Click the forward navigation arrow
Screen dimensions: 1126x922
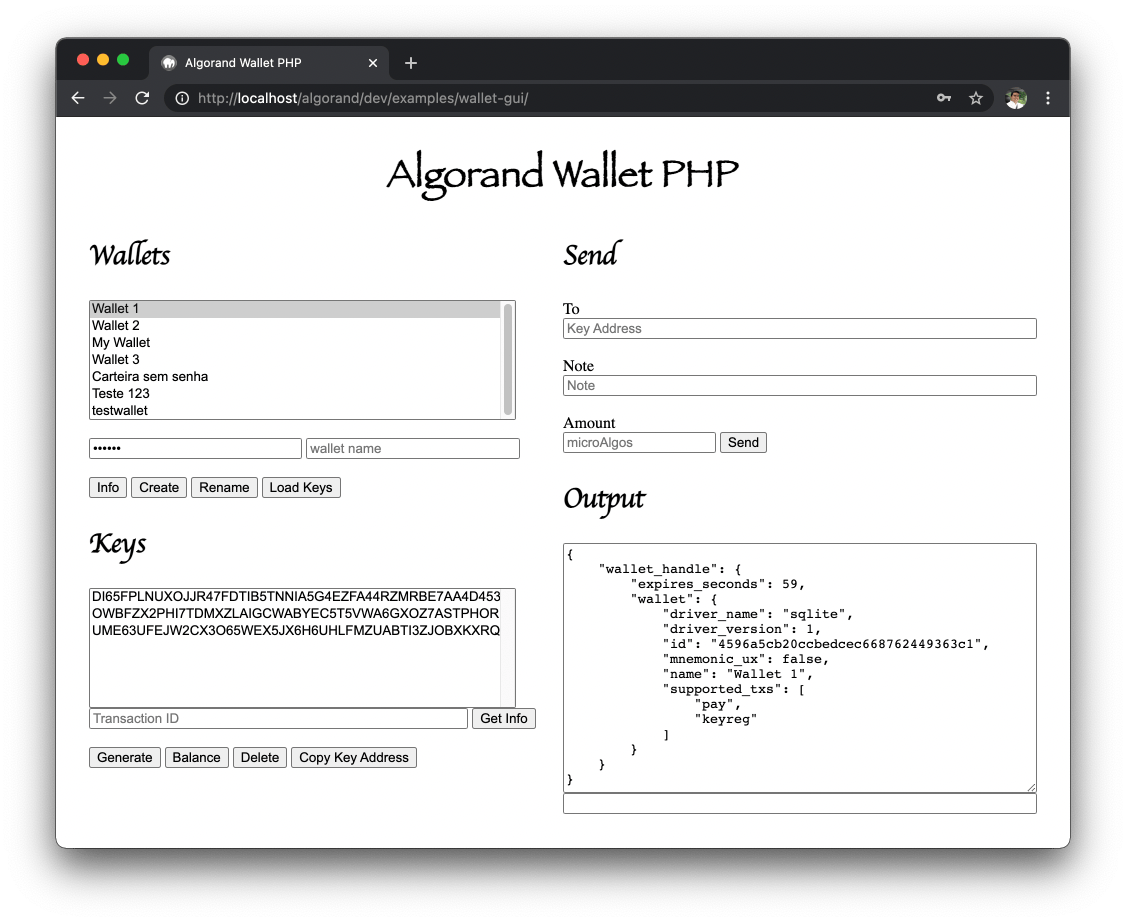[110, 98]
